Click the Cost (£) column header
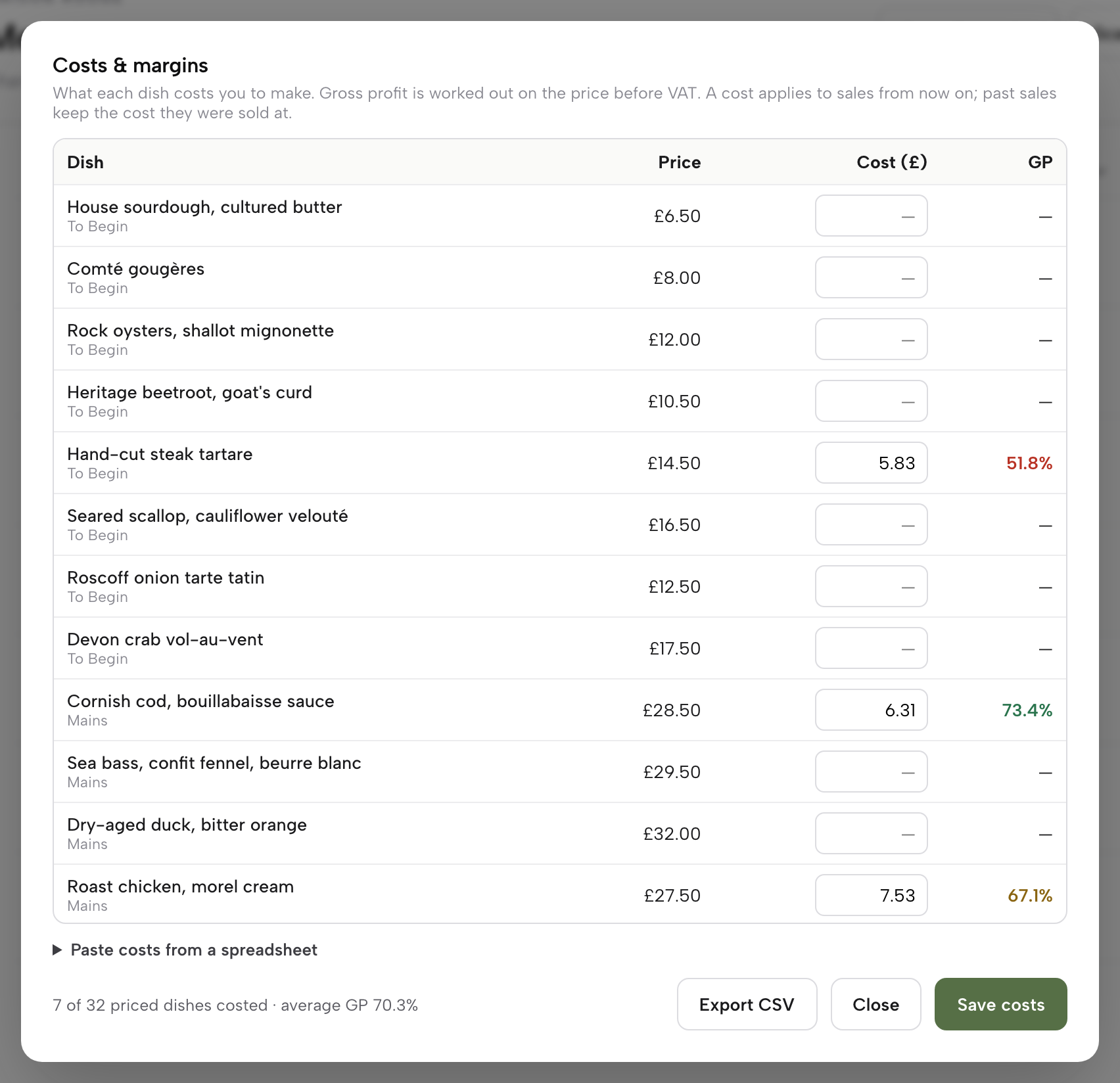 tap(892, 162)
